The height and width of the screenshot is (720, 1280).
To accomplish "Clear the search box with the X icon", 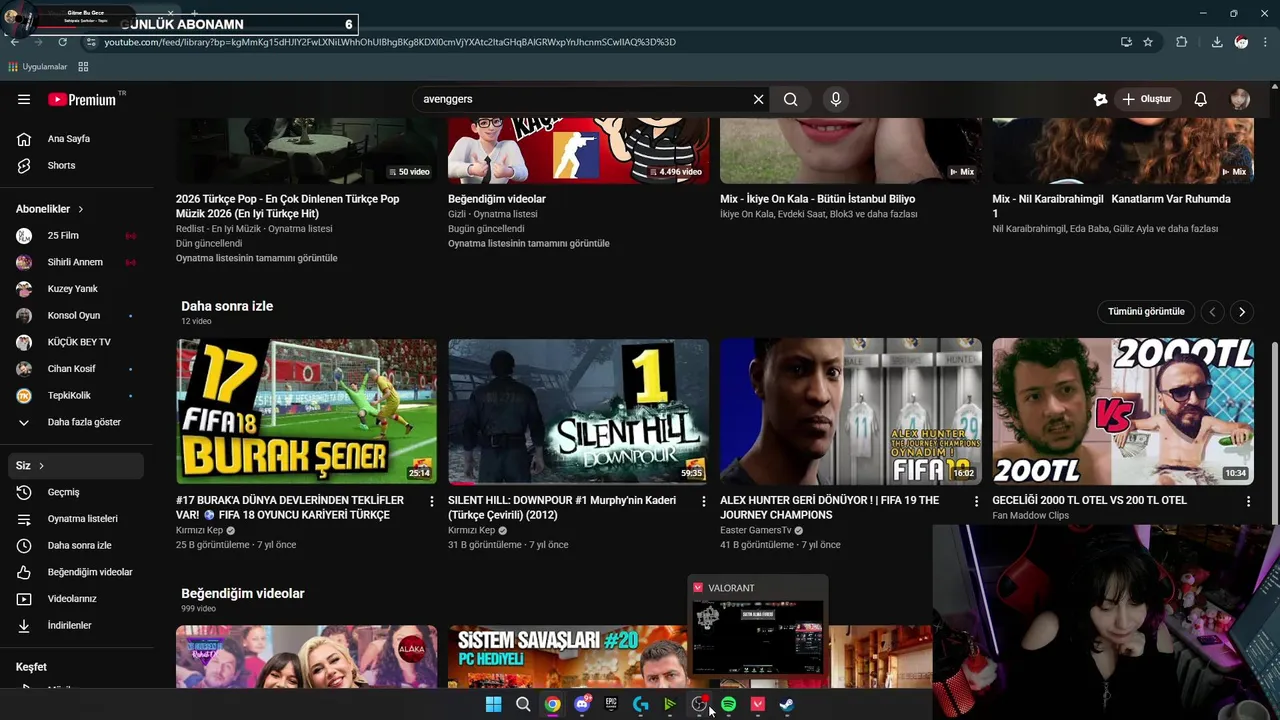I will click(758, 99).
